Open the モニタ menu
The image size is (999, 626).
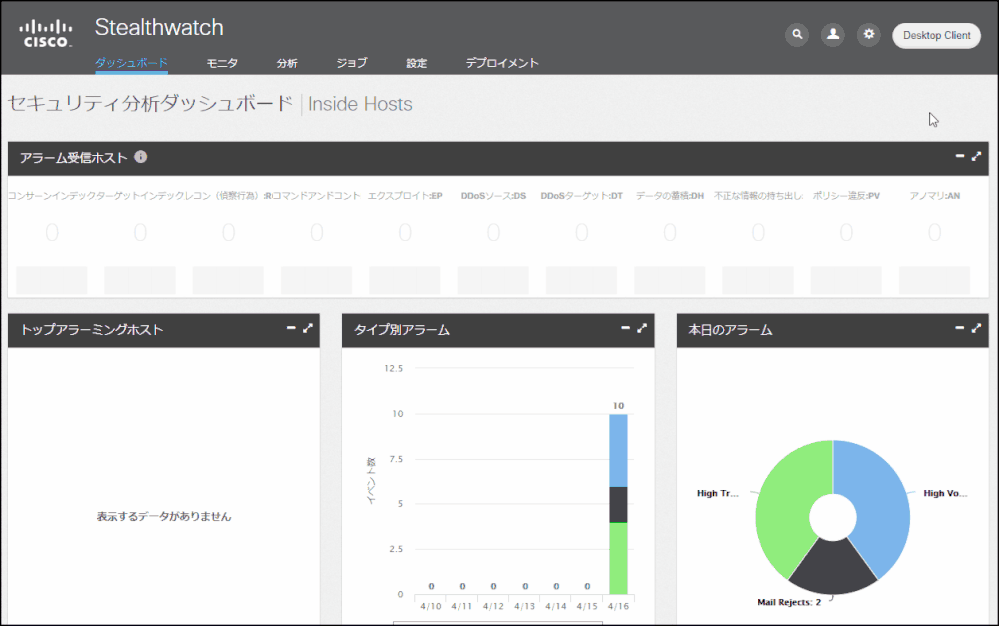pos(222,63)
